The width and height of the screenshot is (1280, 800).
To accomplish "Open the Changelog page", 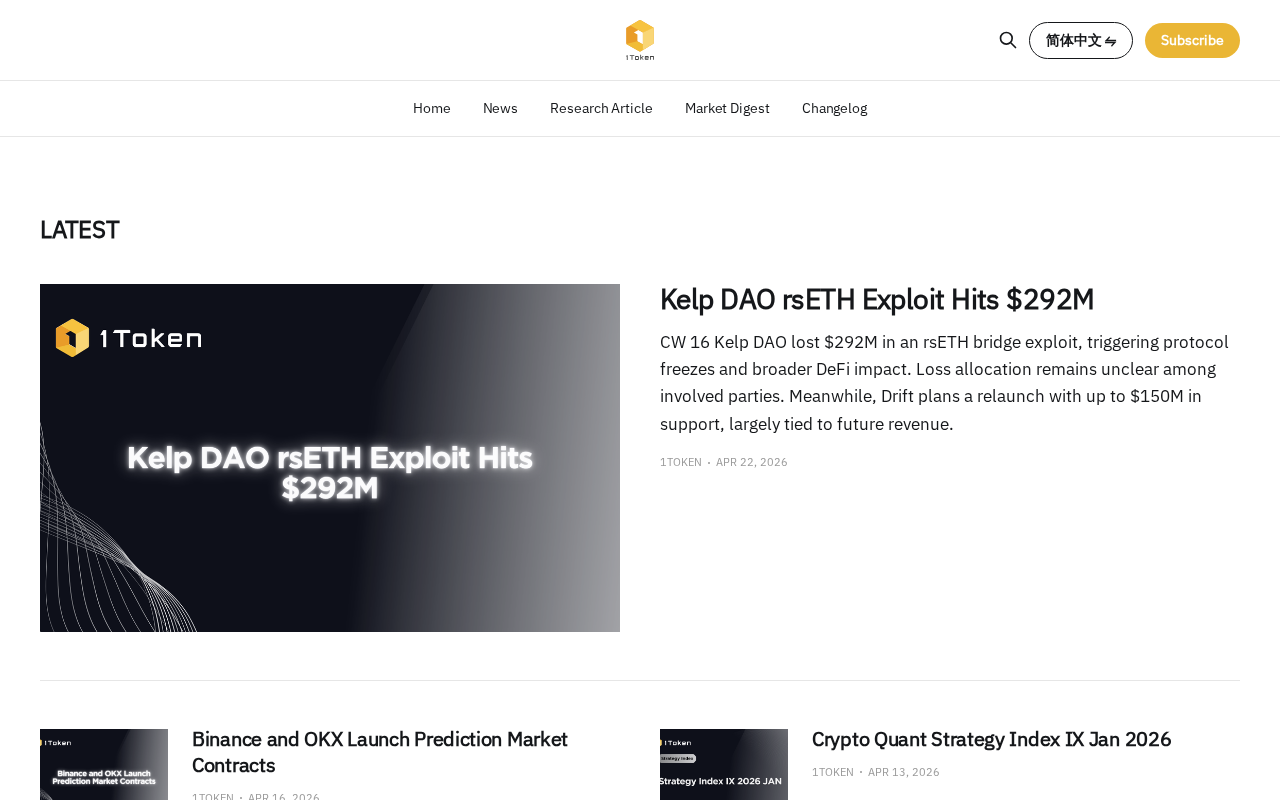I will 834,108.
